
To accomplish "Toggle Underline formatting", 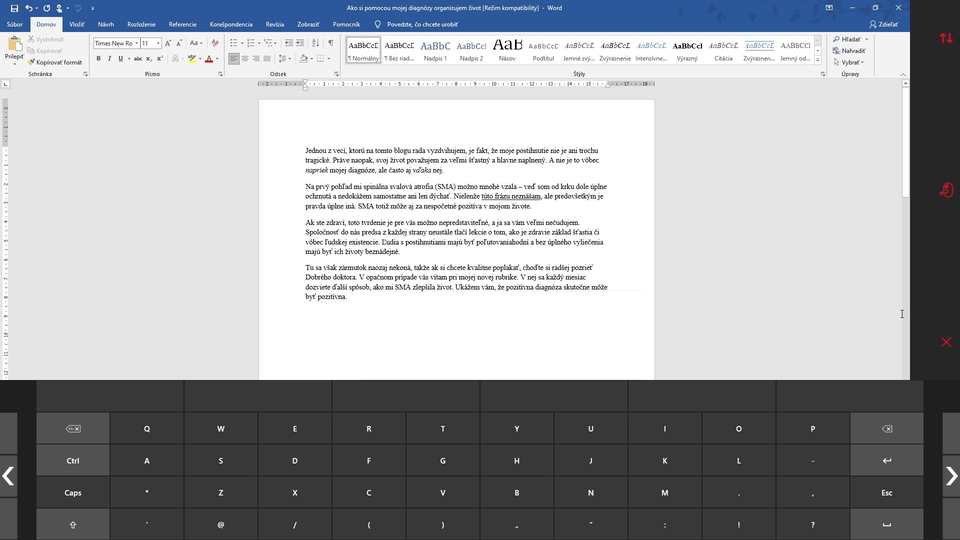I will coord(121,59).
